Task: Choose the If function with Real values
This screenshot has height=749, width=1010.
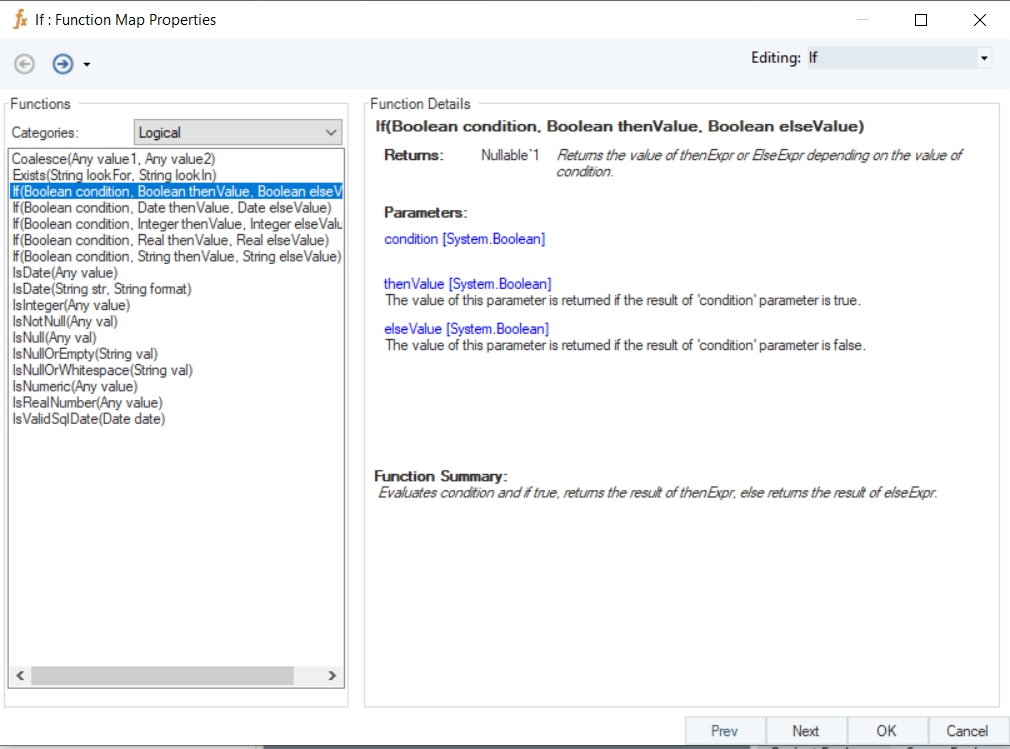Action: (x=169, y=240)
